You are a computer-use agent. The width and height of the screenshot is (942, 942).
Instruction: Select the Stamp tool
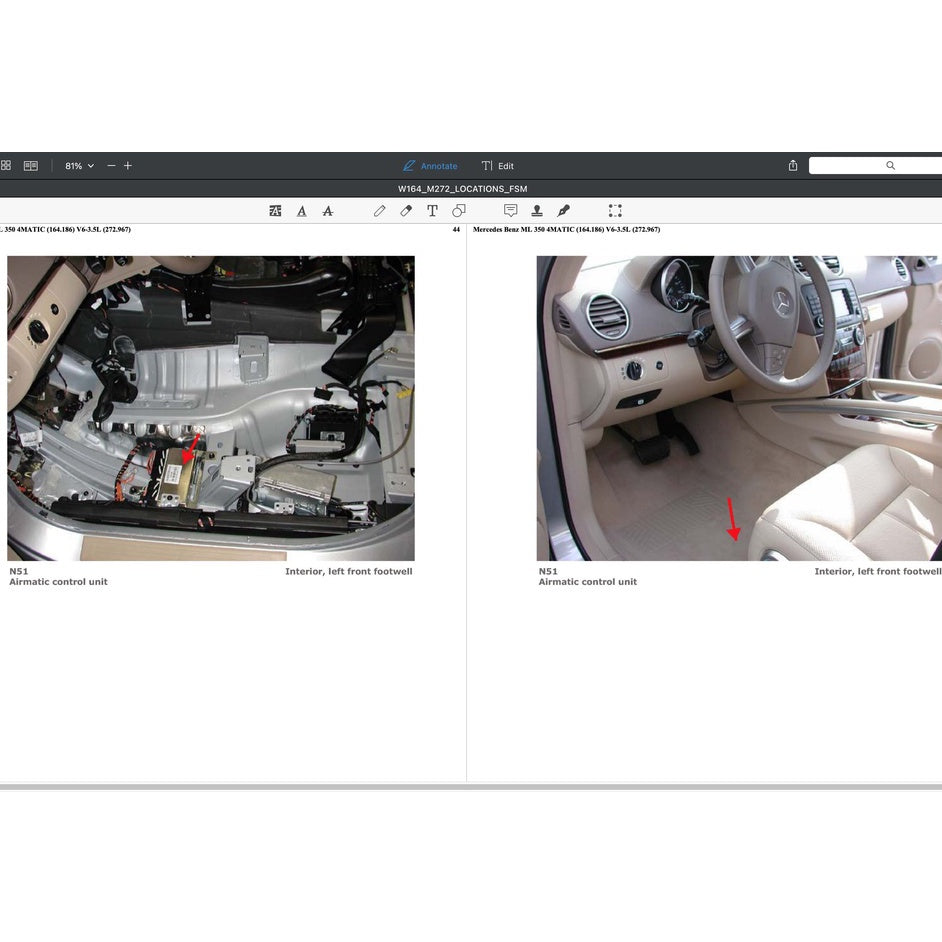pos(537,210)
